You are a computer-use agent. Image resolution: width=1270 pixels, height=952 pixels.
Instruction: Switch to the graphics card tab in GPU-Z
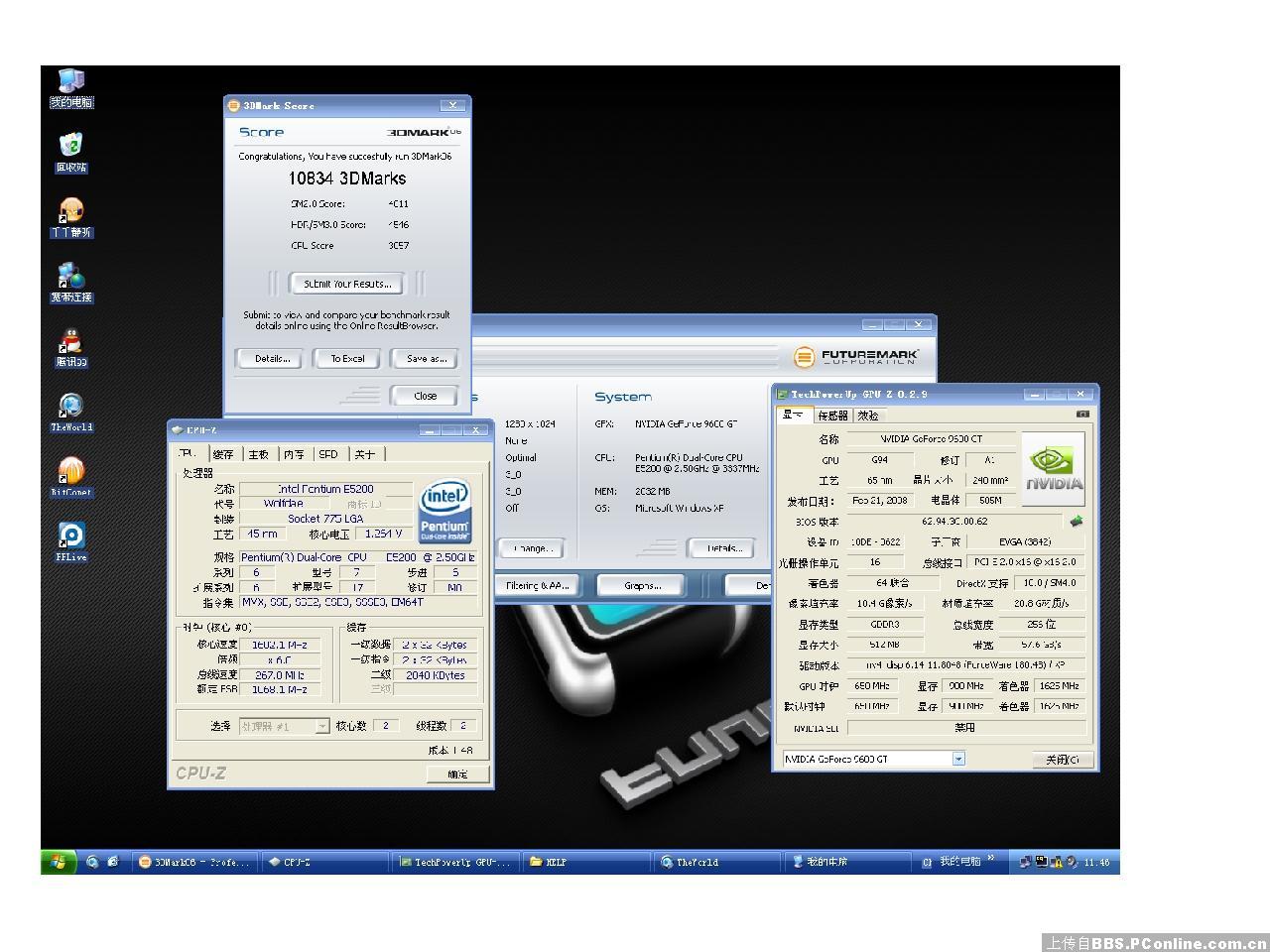794,415
